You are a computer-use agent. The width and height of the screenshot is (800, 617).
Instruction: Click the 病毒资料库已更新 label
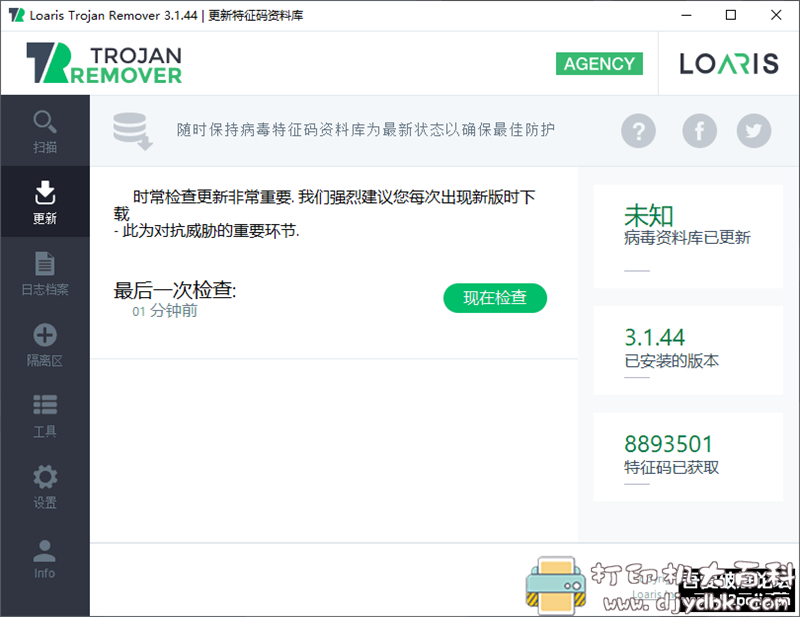point(687,238)
